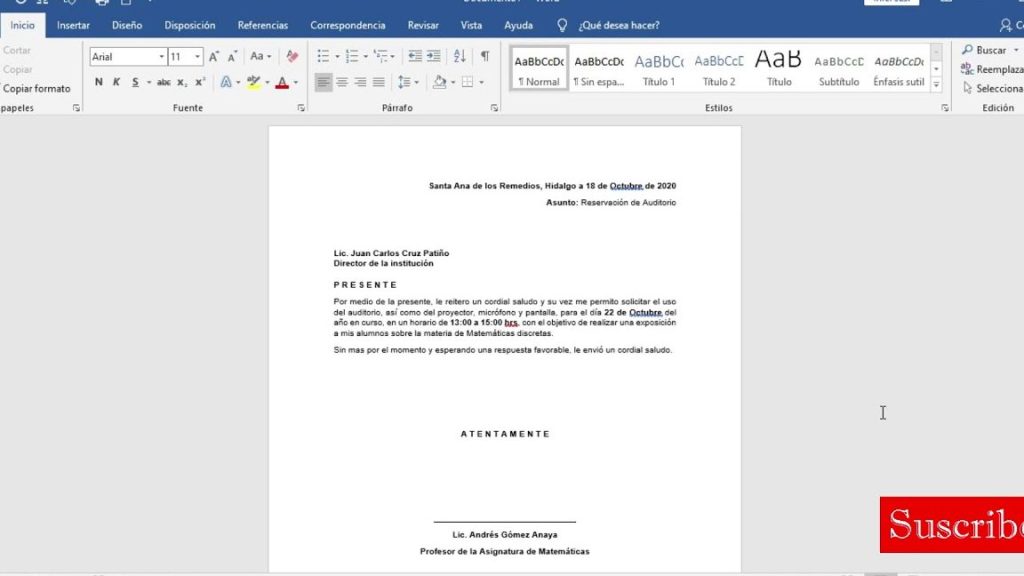The height and width of the screenshot is (576, 1024).
Task: Open the Referencias tab
Action: [263, 25]
